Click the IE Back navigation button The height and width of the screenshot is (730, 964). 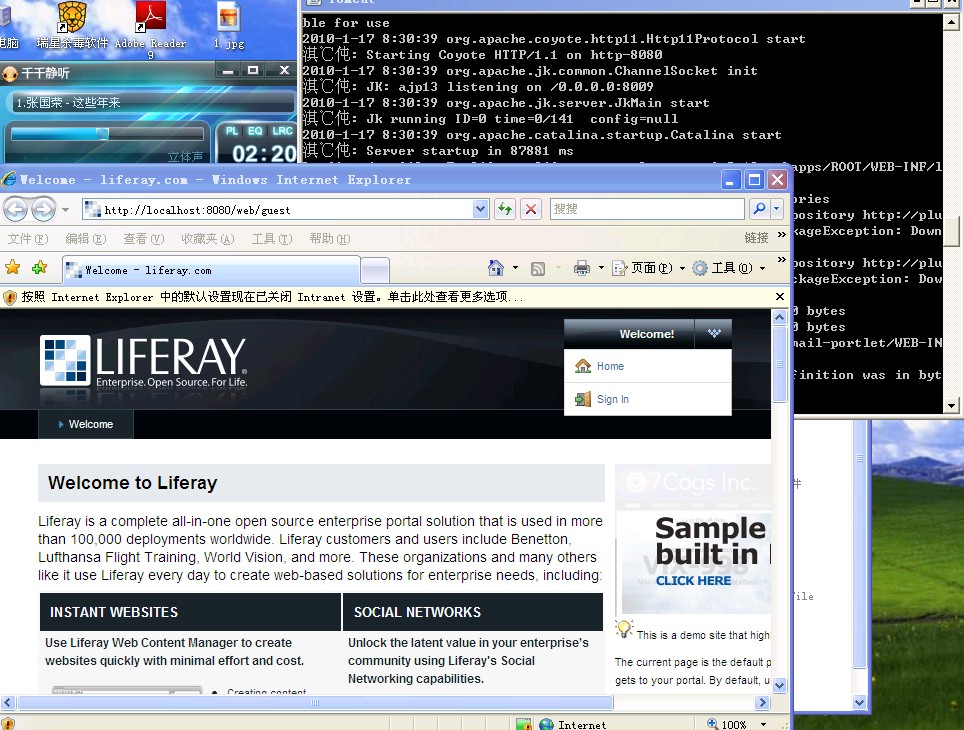point(15,210)
